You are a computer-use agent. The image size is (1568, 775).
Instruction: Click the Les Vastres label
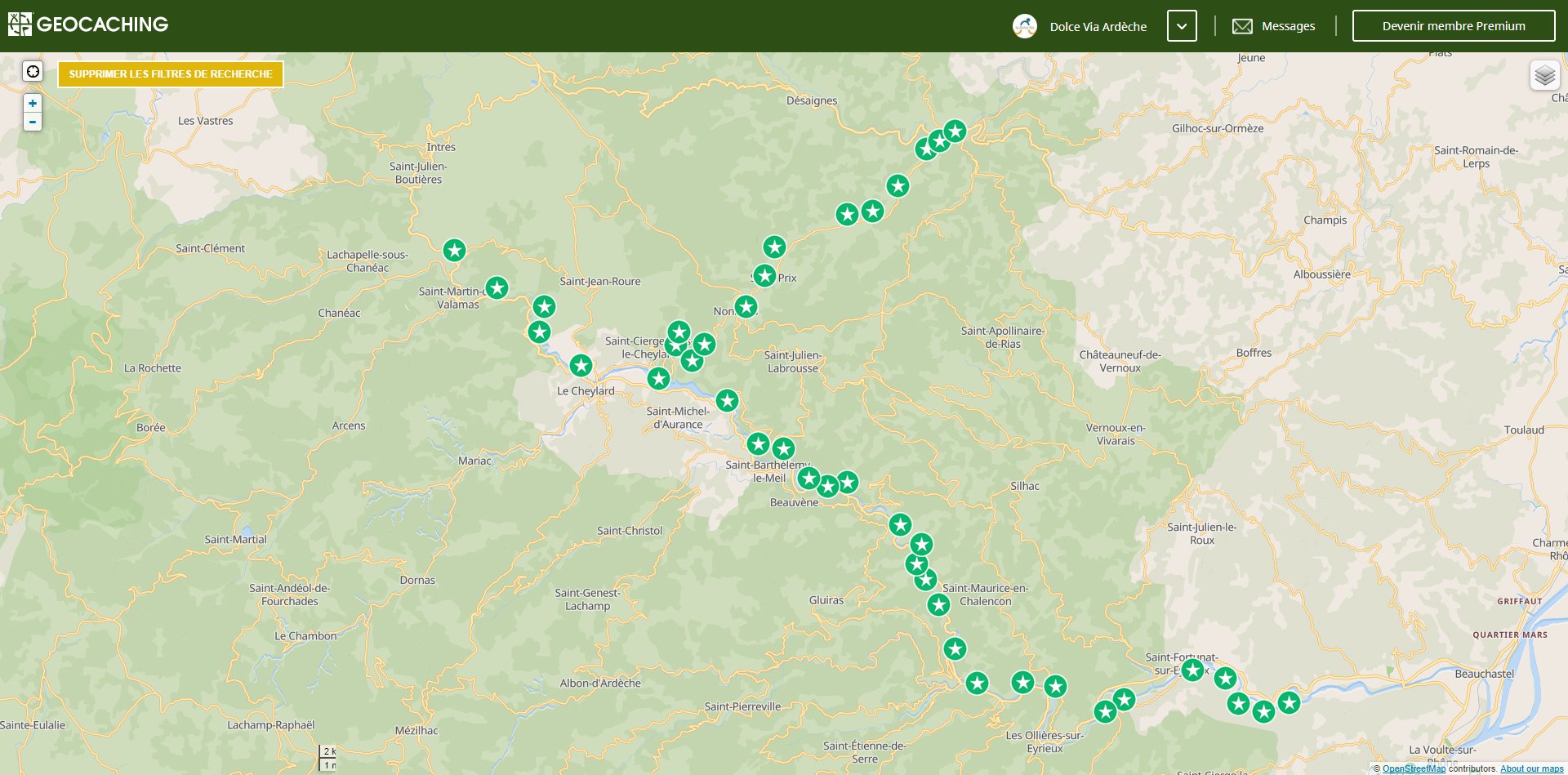(206, 121)
